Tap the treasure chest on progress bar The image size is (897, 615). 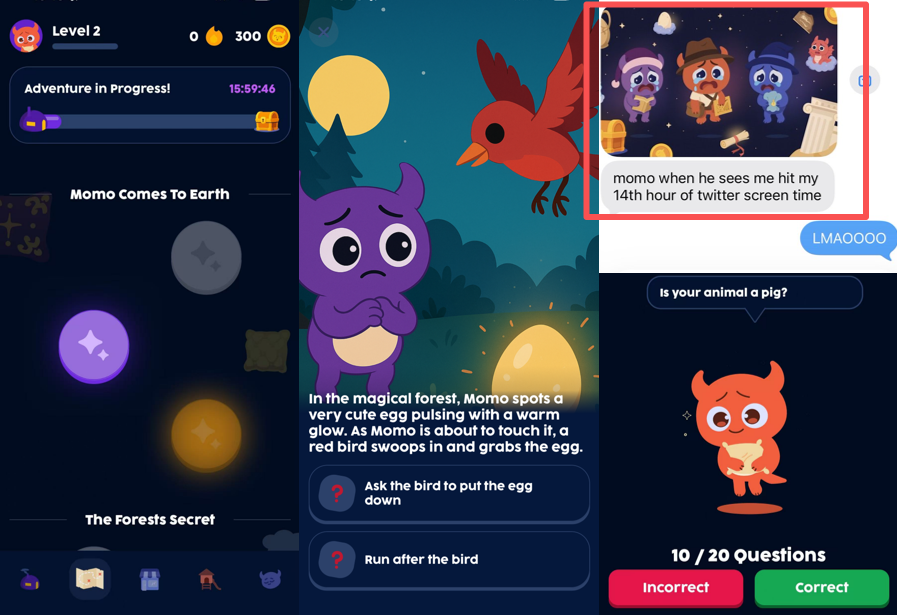pyautogui.click(x=267, y=121)
